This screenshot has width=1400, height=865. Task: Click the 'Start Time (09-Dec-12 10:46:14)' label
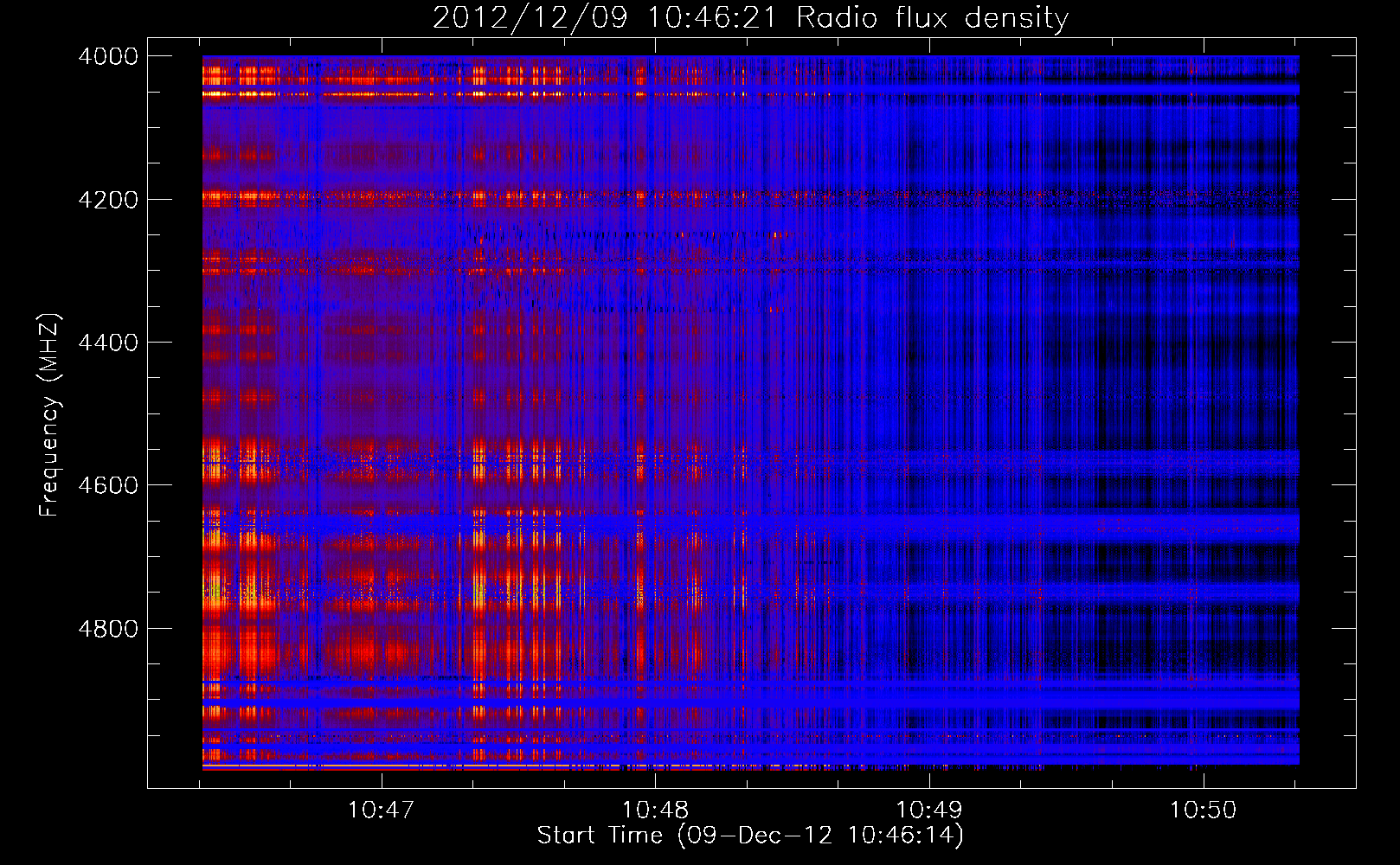click(750, 836)
